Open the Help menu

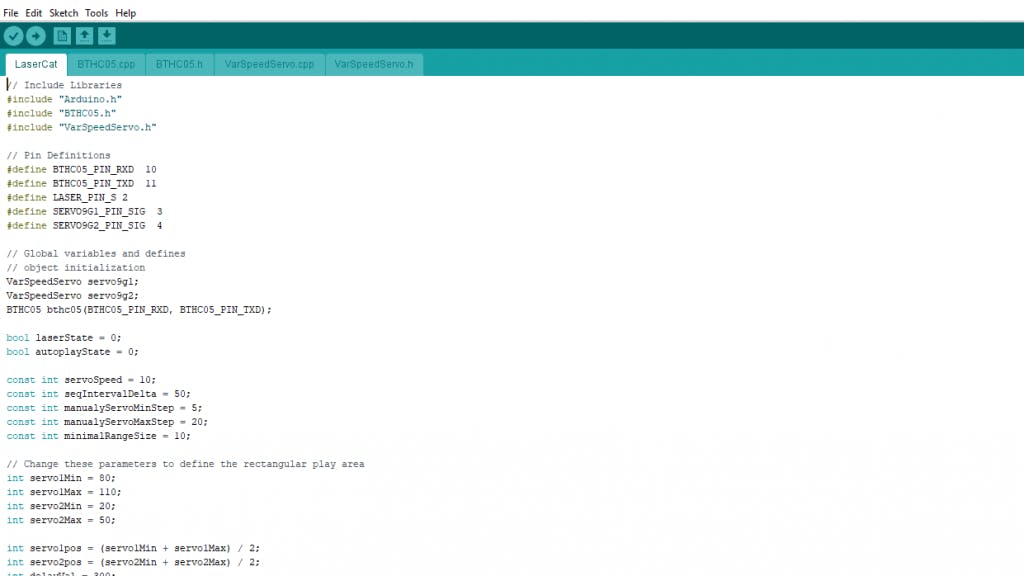126,13
